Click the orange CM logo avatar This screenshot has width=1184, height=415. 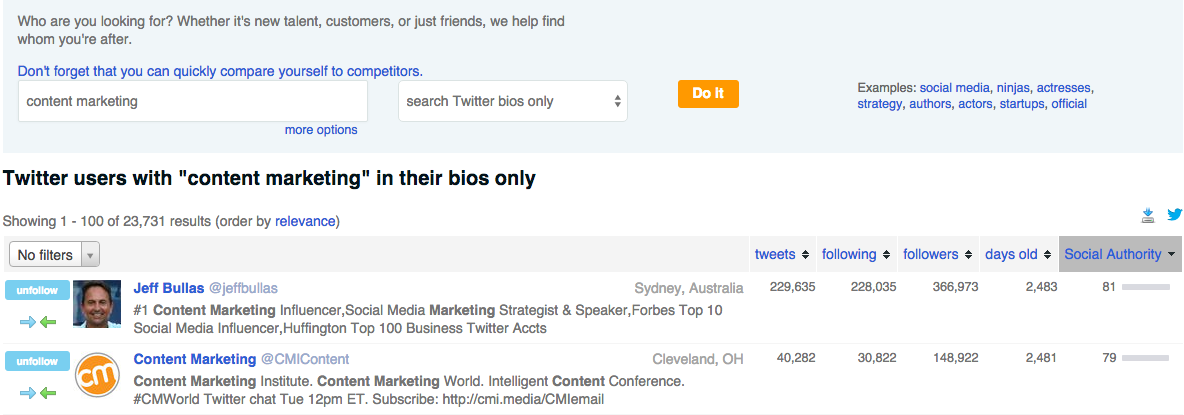click(98, 377)
